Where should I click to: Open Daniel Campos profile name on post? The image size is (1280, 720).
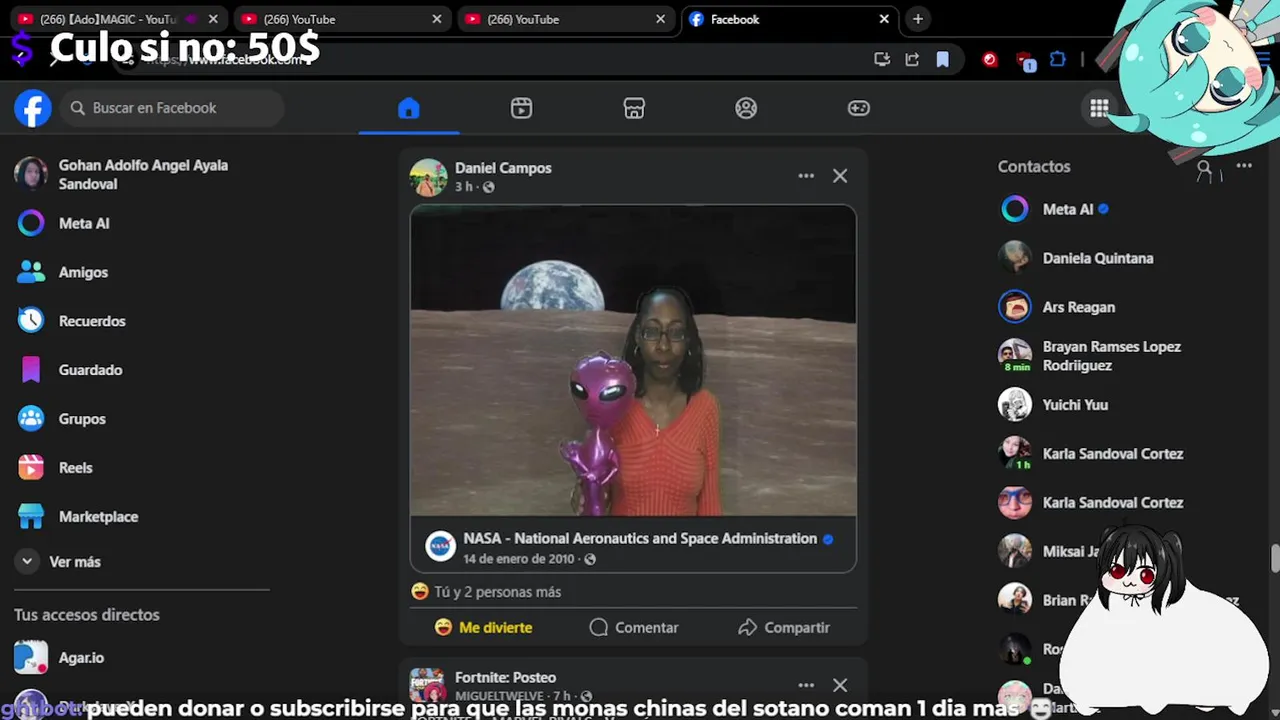coord(503,168)
